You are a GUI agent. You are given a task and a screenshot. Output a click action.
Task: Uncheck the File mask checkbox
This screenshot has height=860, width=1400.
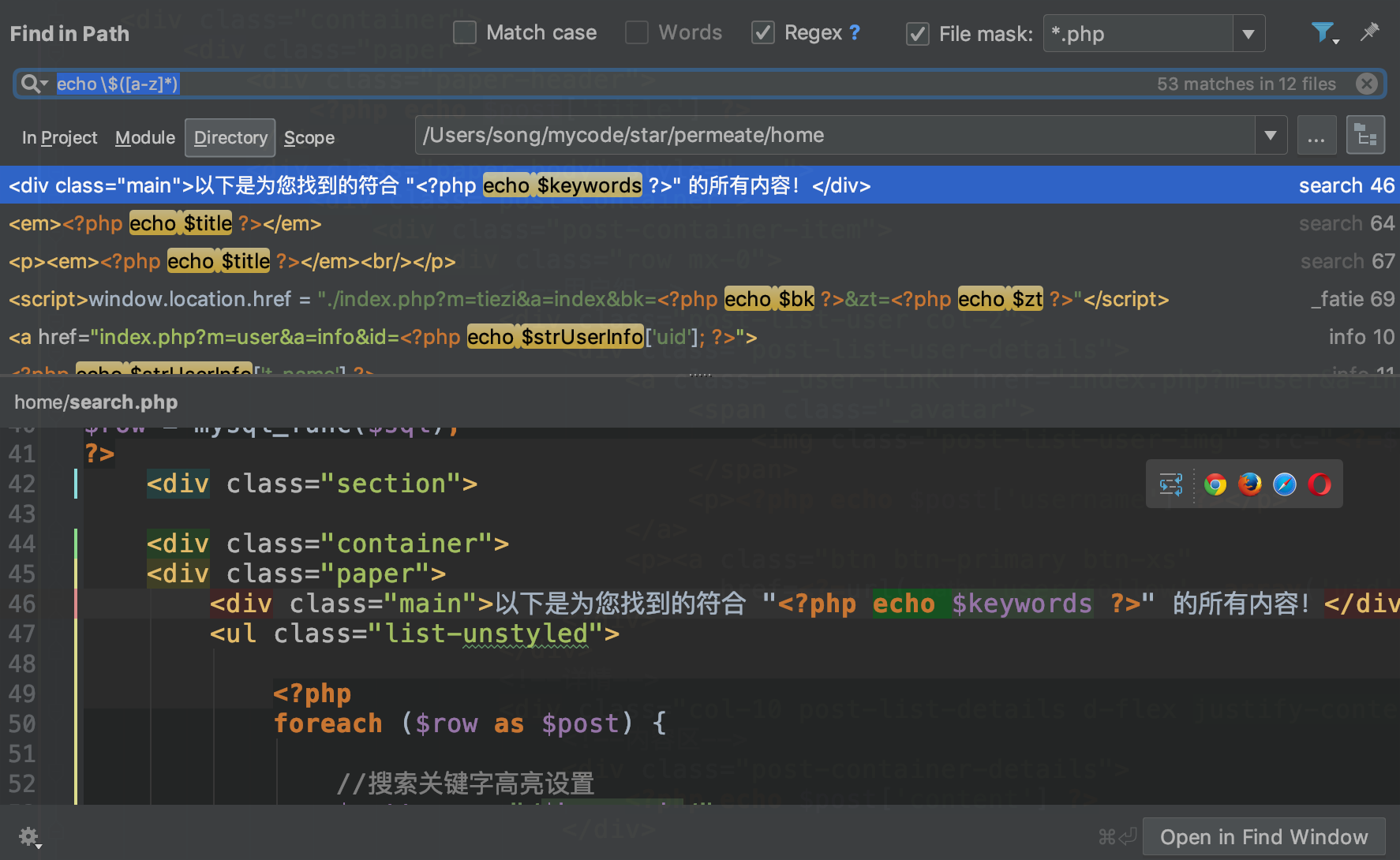pos(917,34)
